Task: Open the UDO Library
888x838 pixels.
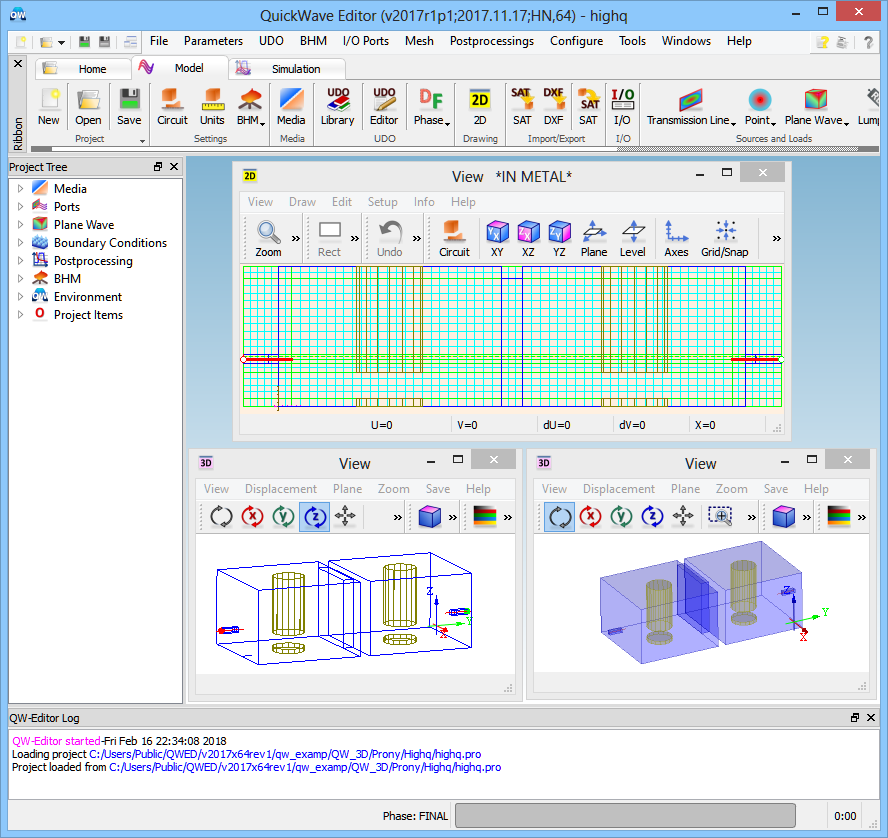Action: point(337,106)
